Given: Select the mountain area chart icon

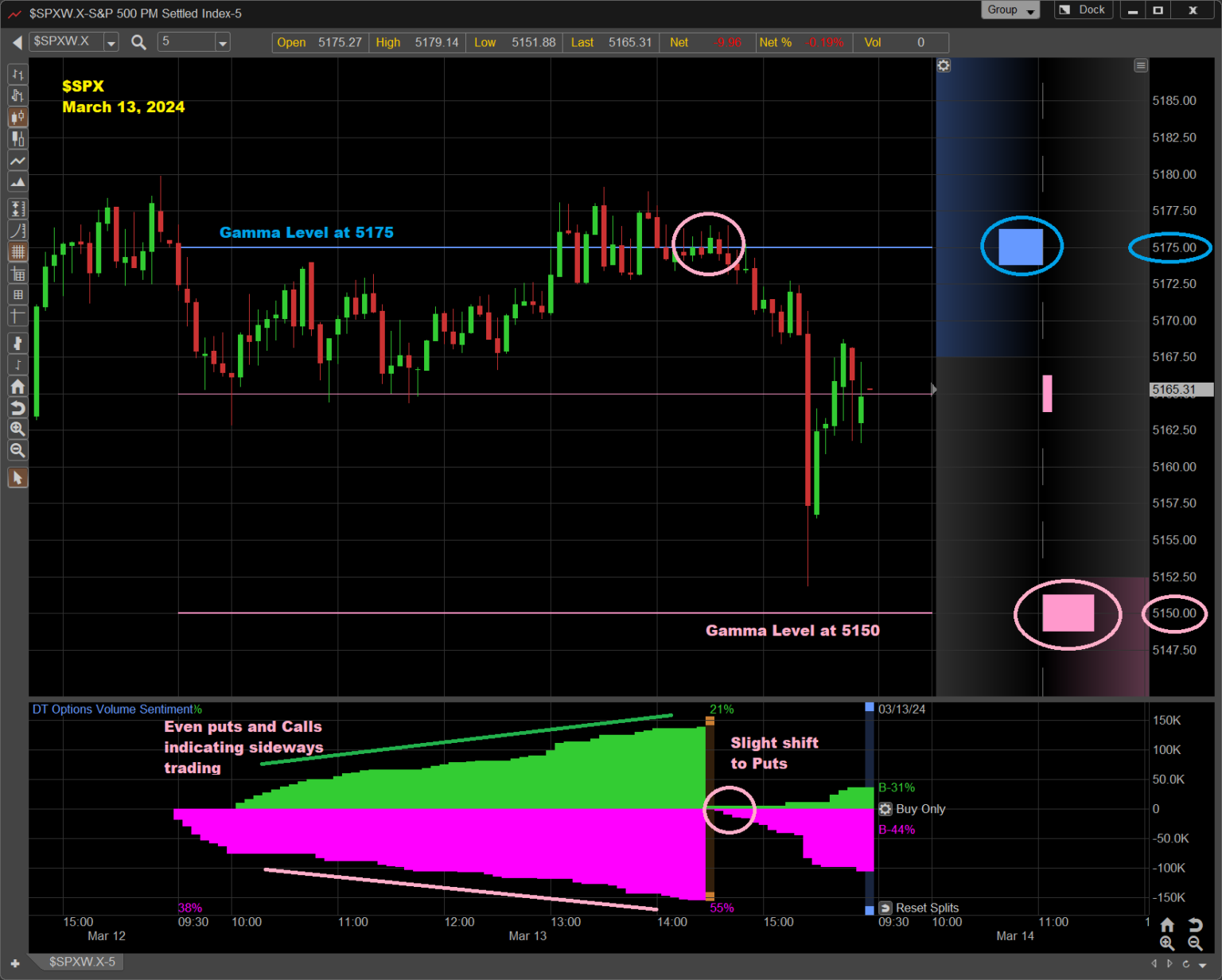Looking at the screenshot, I should tap(18, 183).
